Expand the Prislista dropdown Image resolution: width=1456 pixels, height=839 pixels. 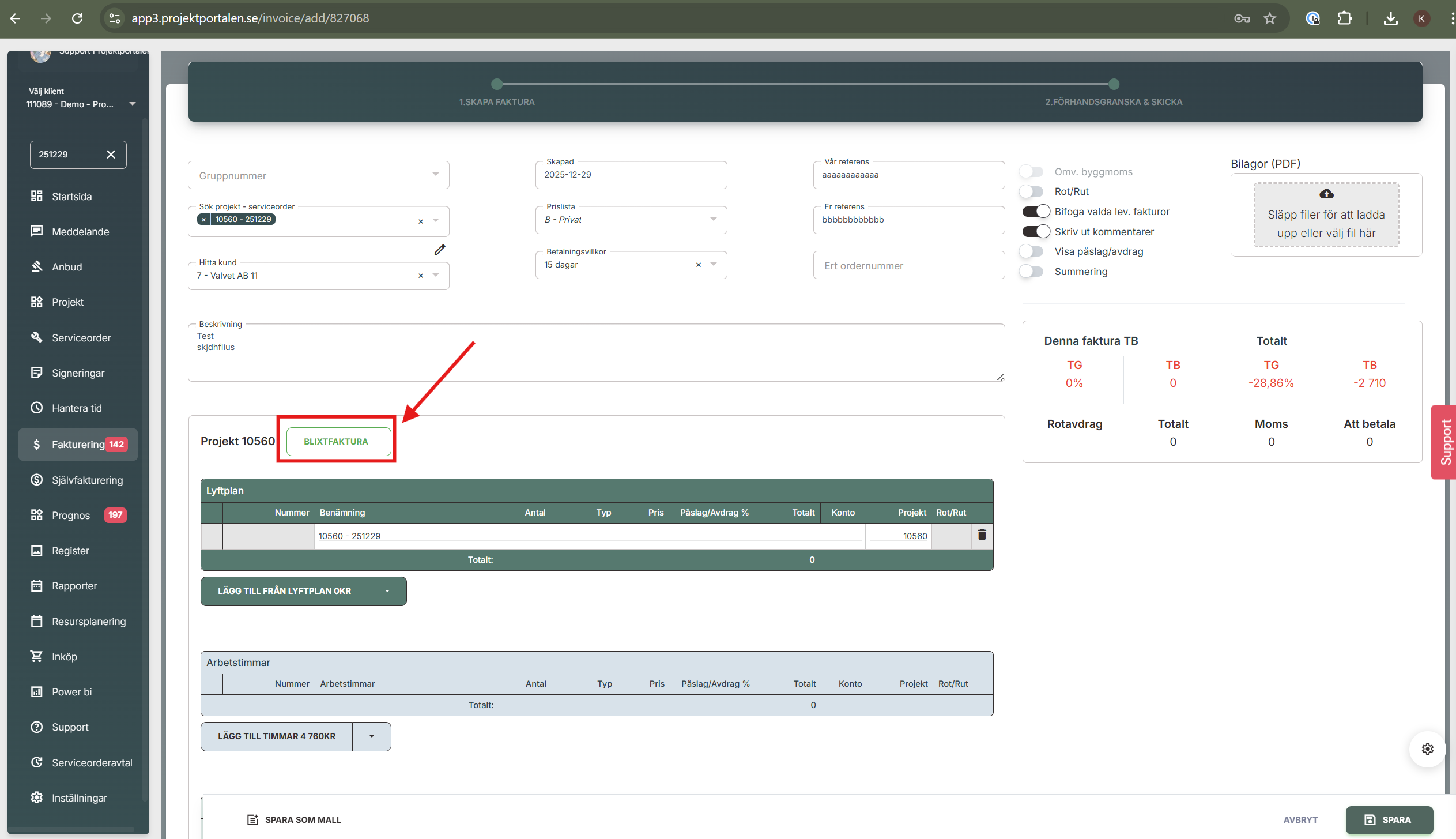coord(714,220)
